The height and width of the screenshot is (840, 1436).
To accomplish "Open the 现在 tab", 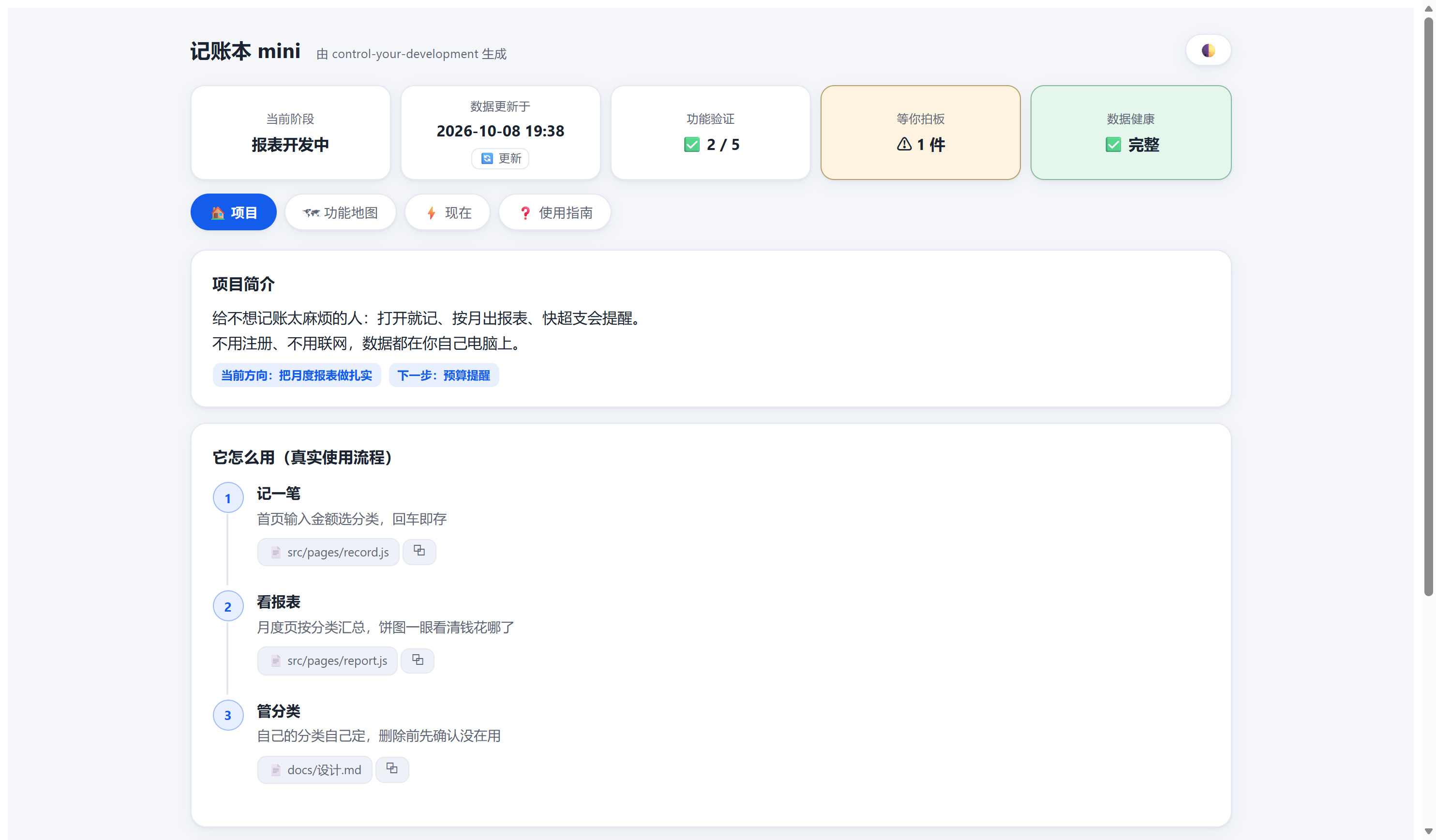I will pos(448,212).
